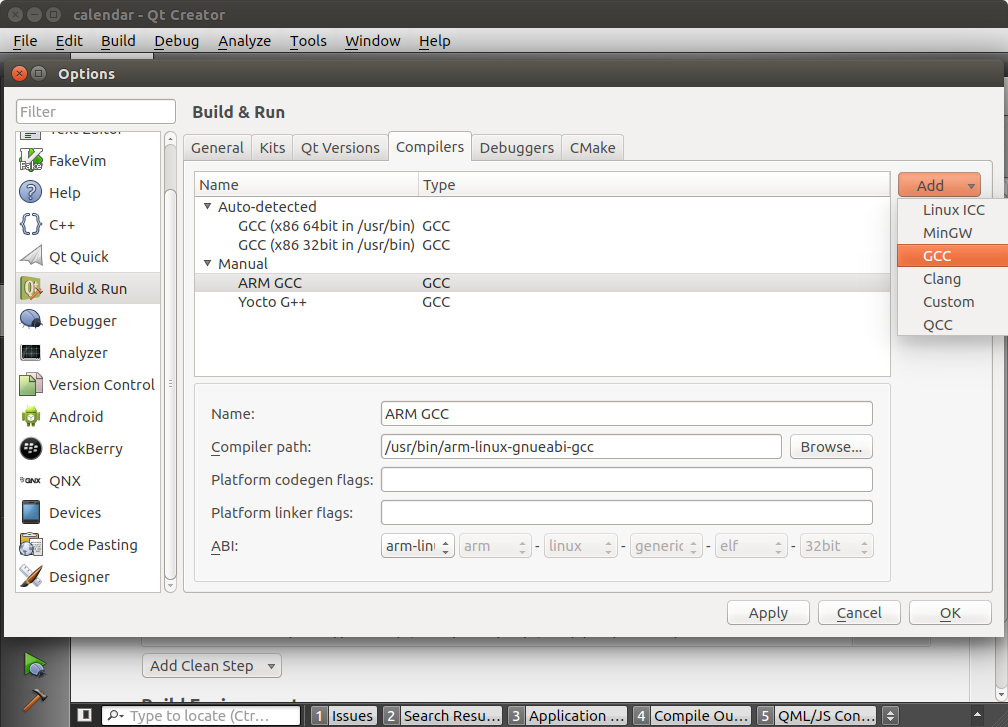Open the arm-linux ABI combo box

point(417,546)
